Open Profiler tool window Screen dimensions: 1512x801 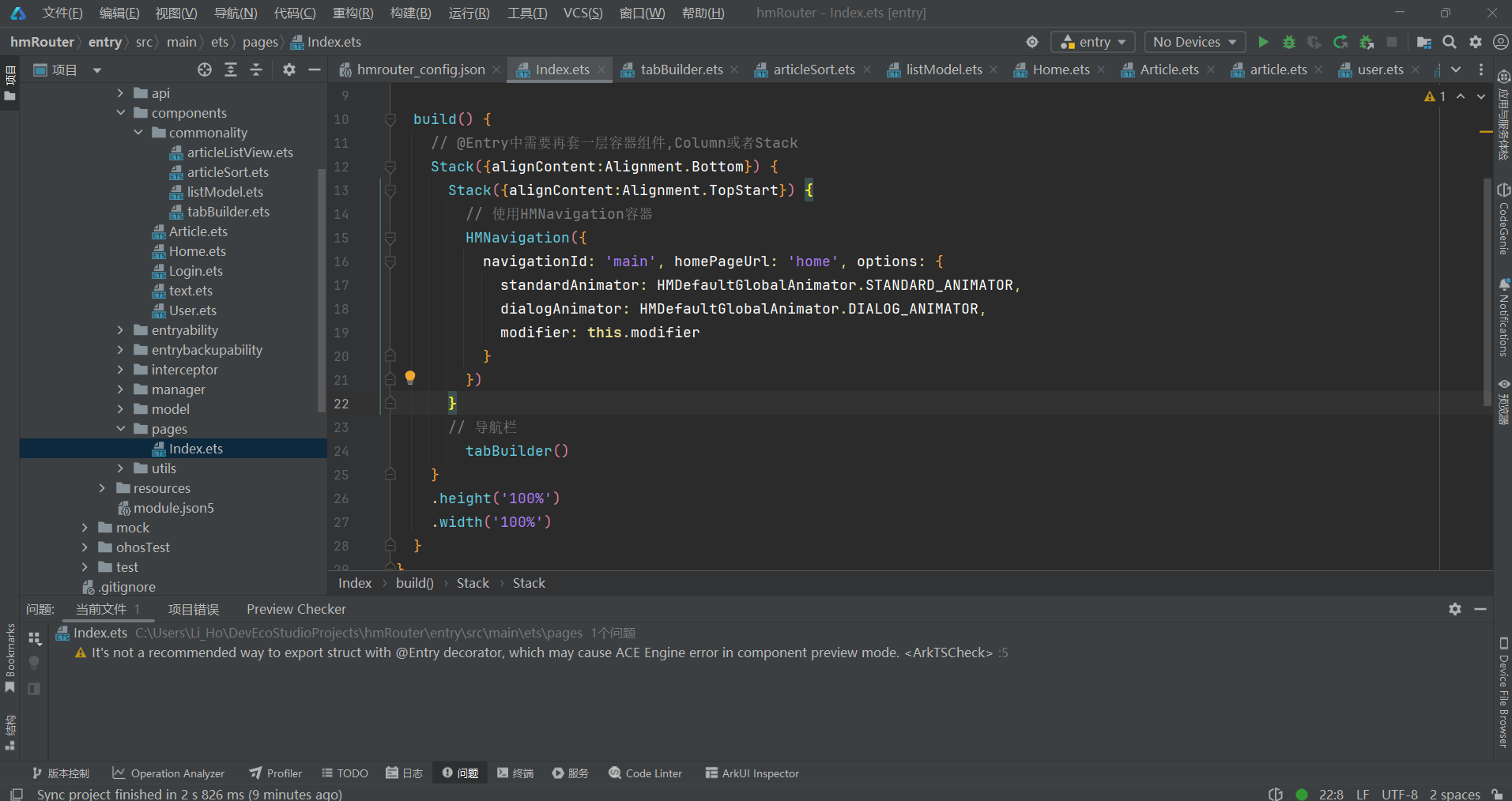click(x=275, y=773)
